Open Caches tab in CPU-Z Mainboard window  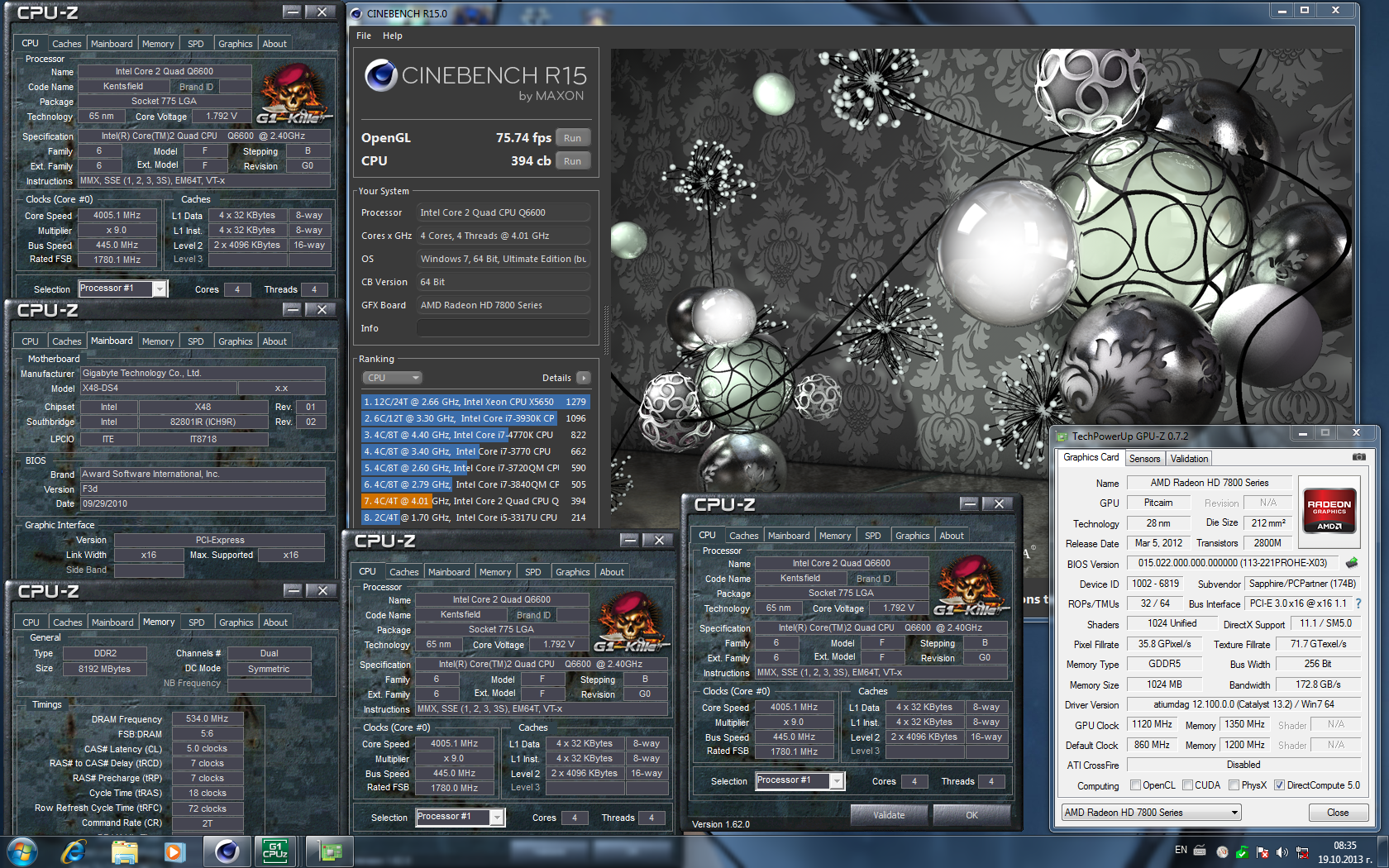66,341
